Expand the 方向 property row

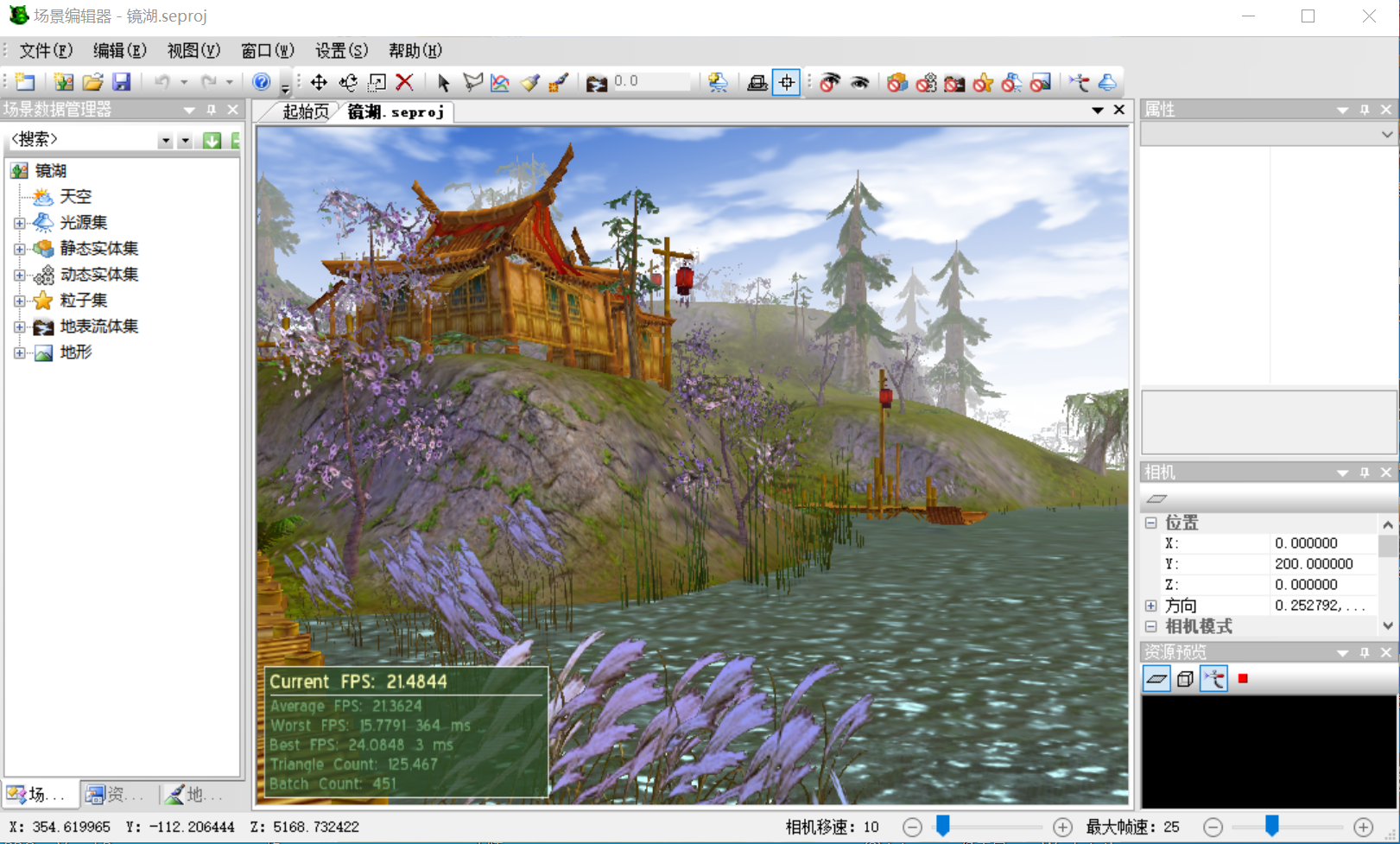pyautogui.click(x=1151, y=606)
